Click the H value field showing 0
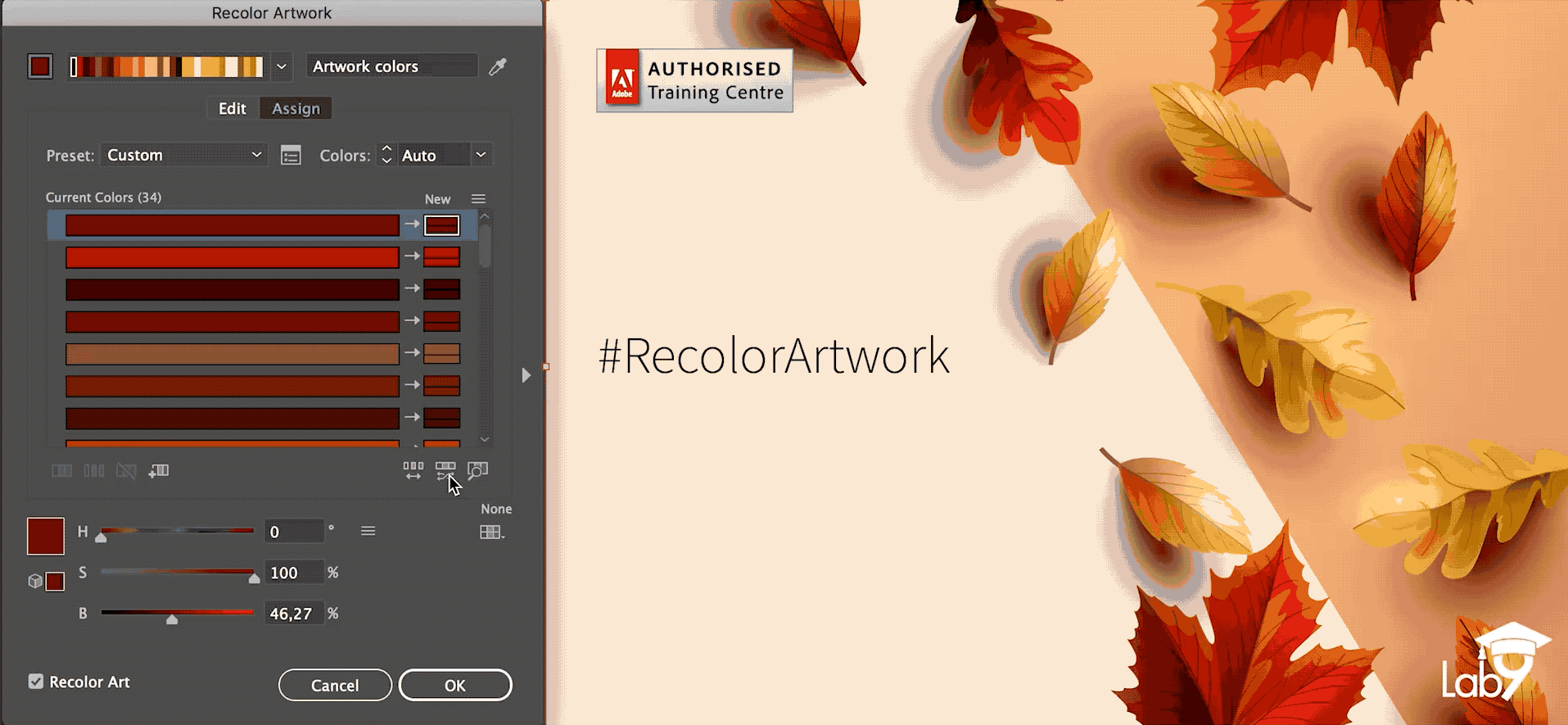The height and width of the screenshot is (725, 1568). (x=294, y=532)
